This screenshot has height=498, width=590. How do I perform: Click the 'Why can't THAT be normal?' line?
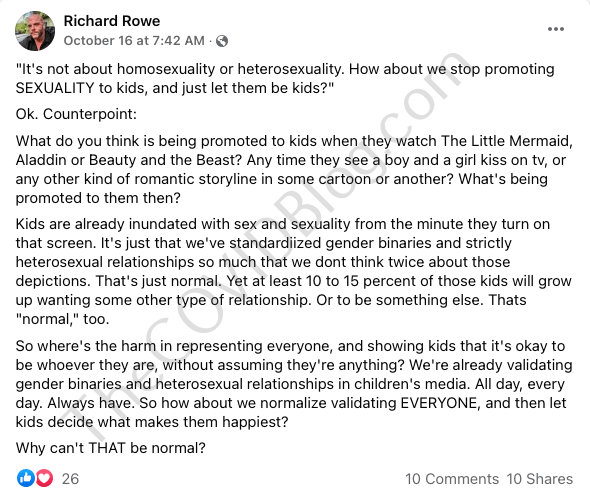click(x=111, y=448)
